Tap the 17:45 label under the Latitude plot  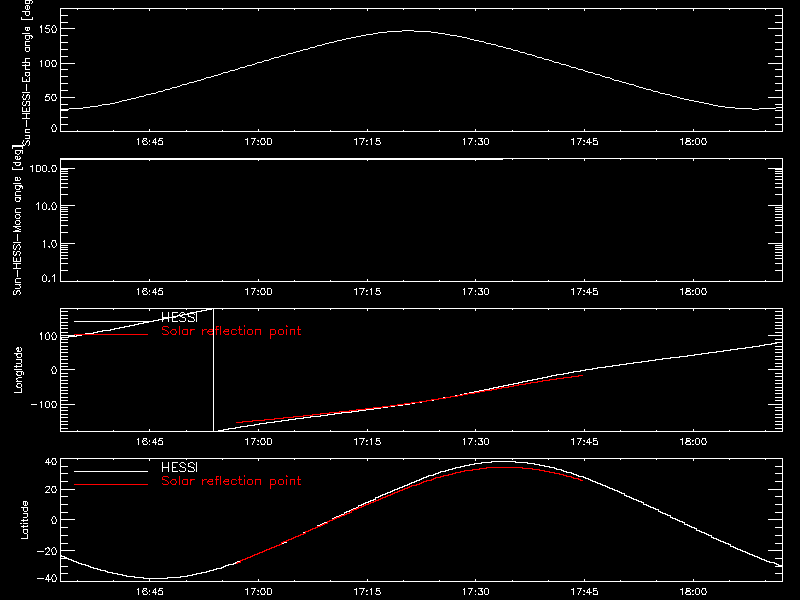coord(584,592)
